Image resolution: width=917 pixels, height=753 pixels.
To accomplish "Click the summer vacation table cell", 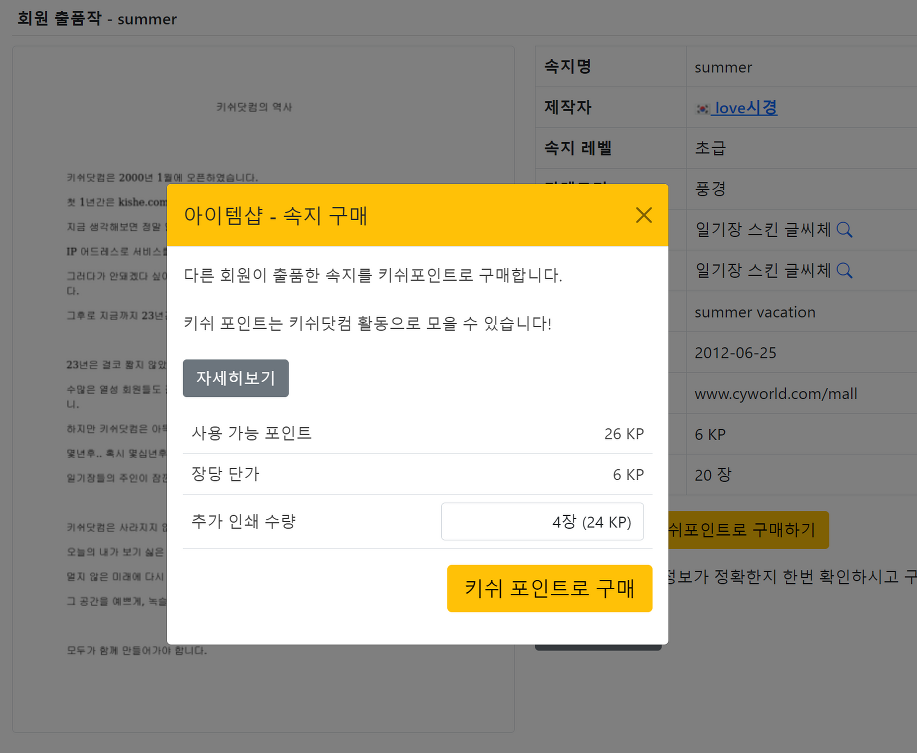I will [754, 312].
